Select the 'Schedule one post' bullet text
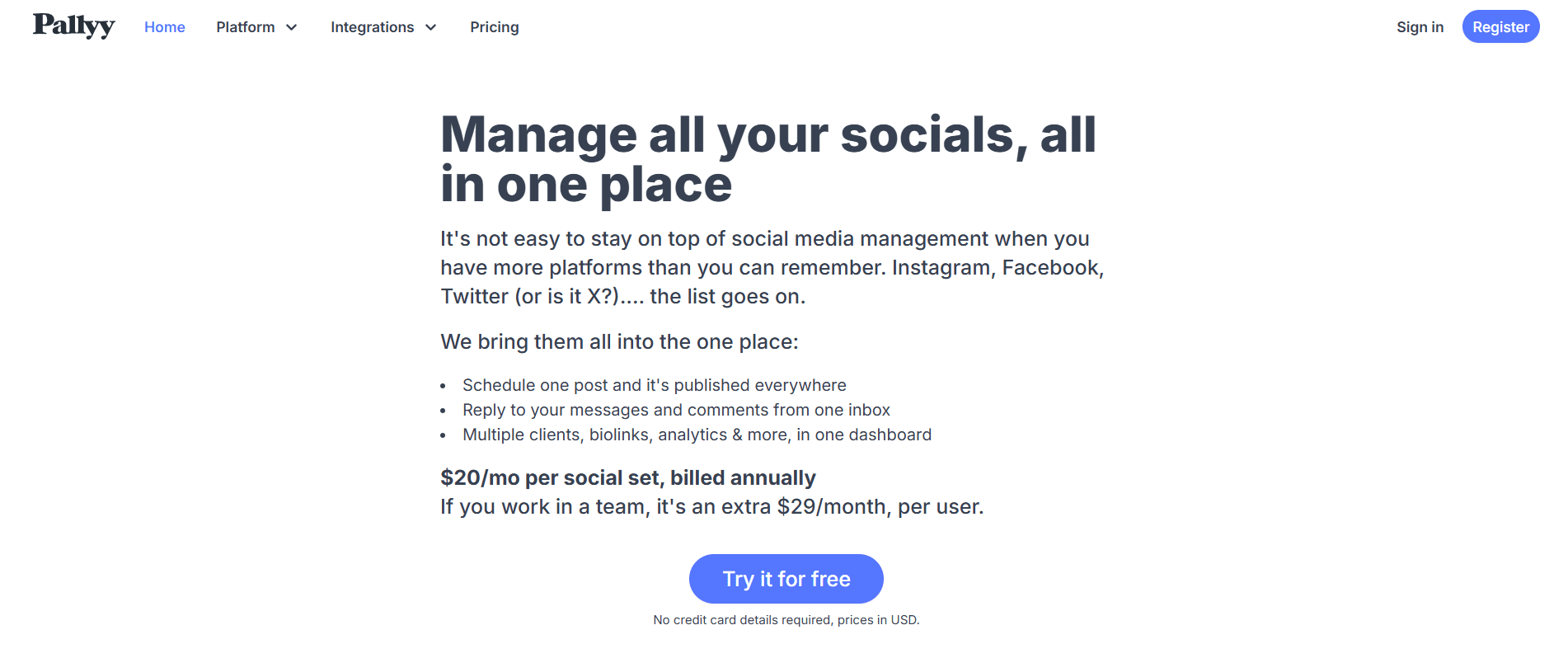The height and width of the screenshot is (658, 1568). (x=654, y=385)
